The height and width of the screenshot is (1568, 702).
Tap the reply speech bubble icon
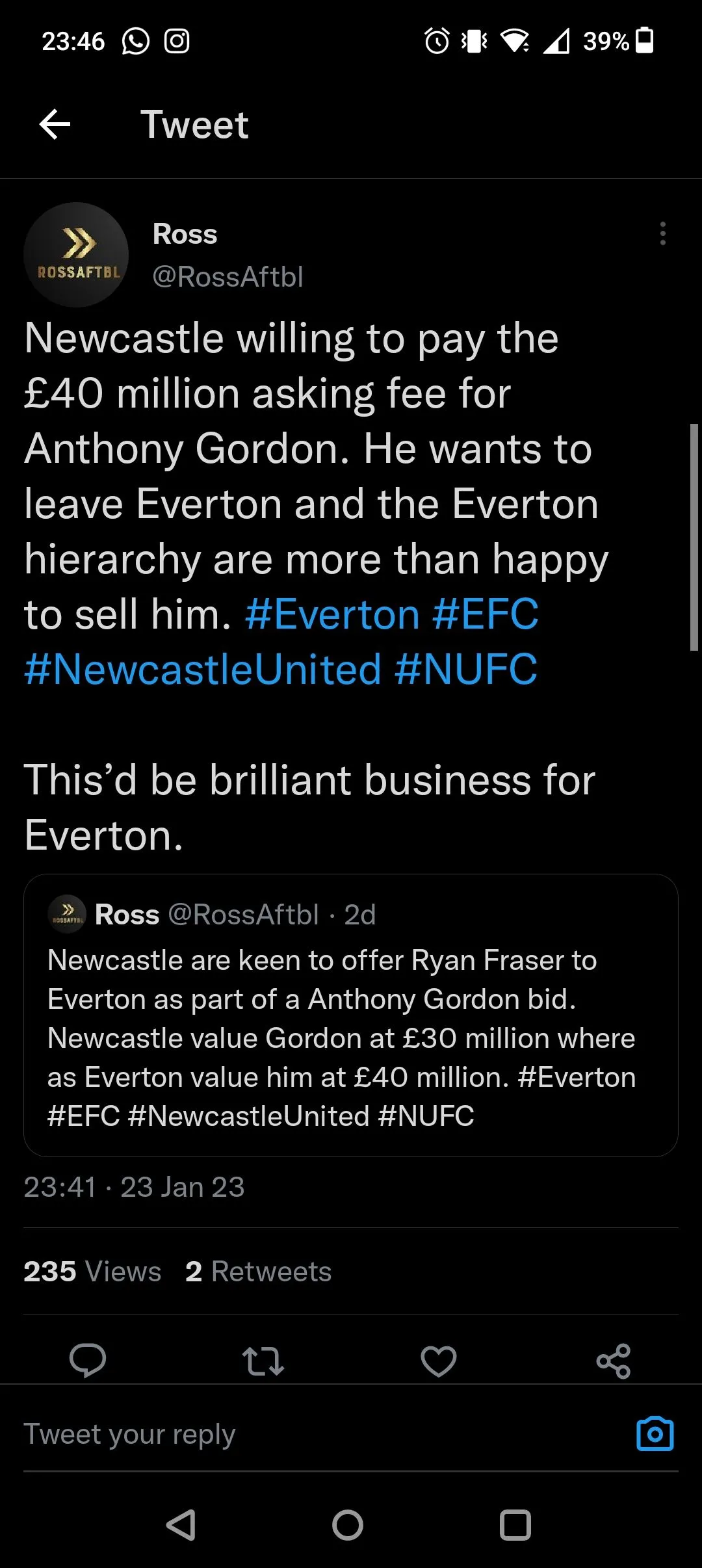coord(88,1360)
